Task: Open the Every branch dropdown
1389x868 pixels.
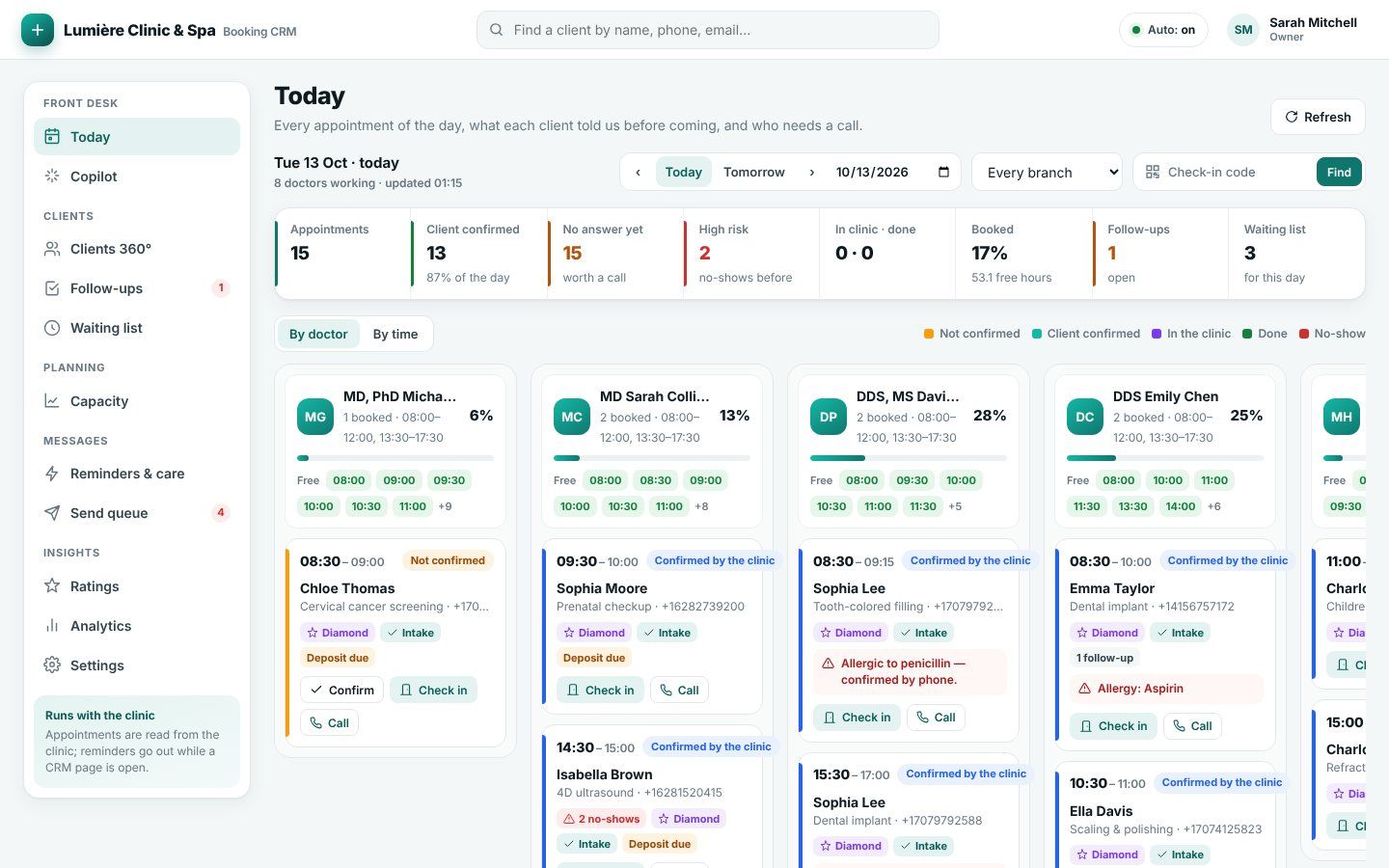Action: click(x=1047, y=173)
